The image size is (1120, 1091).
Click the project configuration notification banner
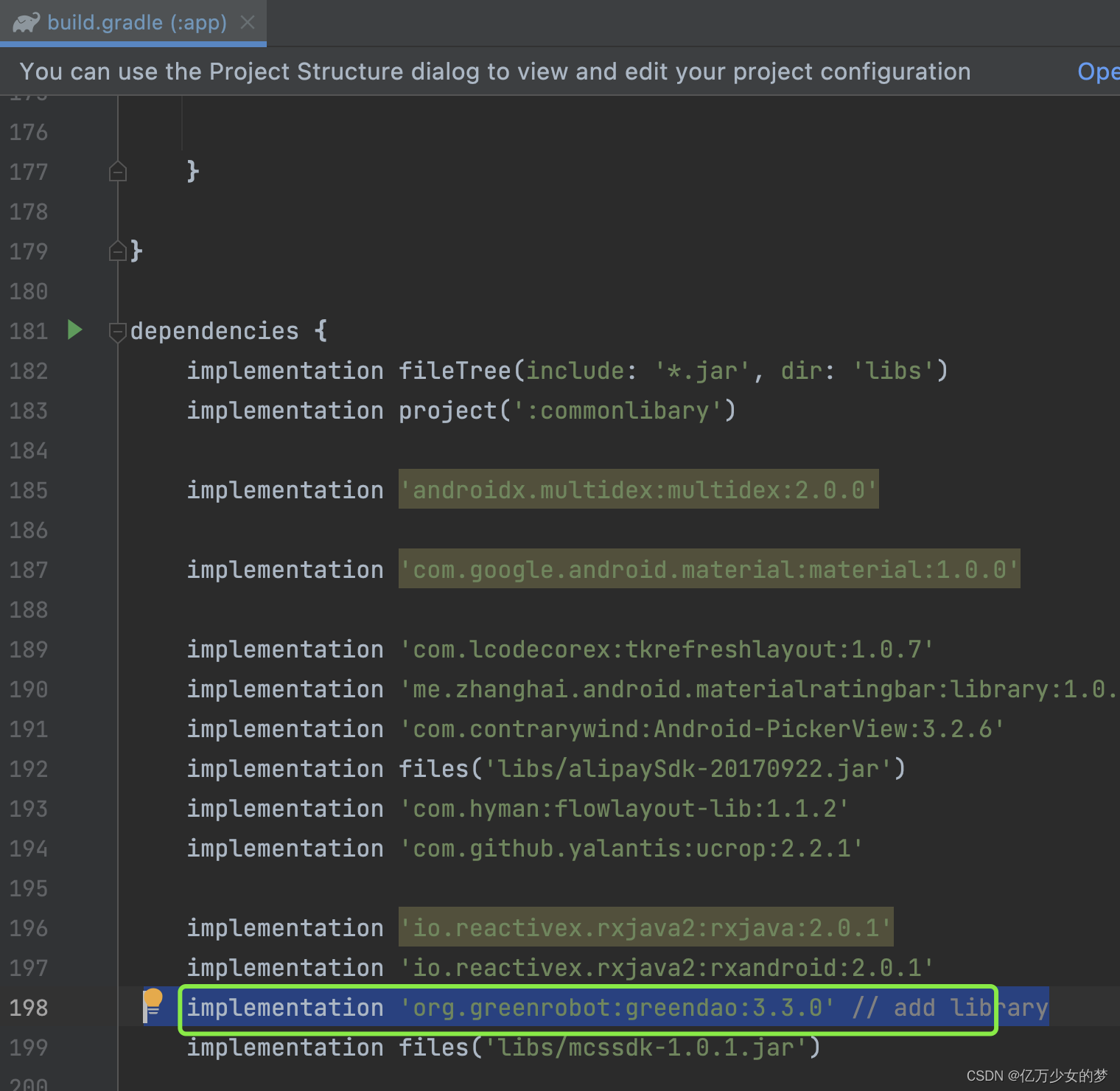[x=494, y=71]
